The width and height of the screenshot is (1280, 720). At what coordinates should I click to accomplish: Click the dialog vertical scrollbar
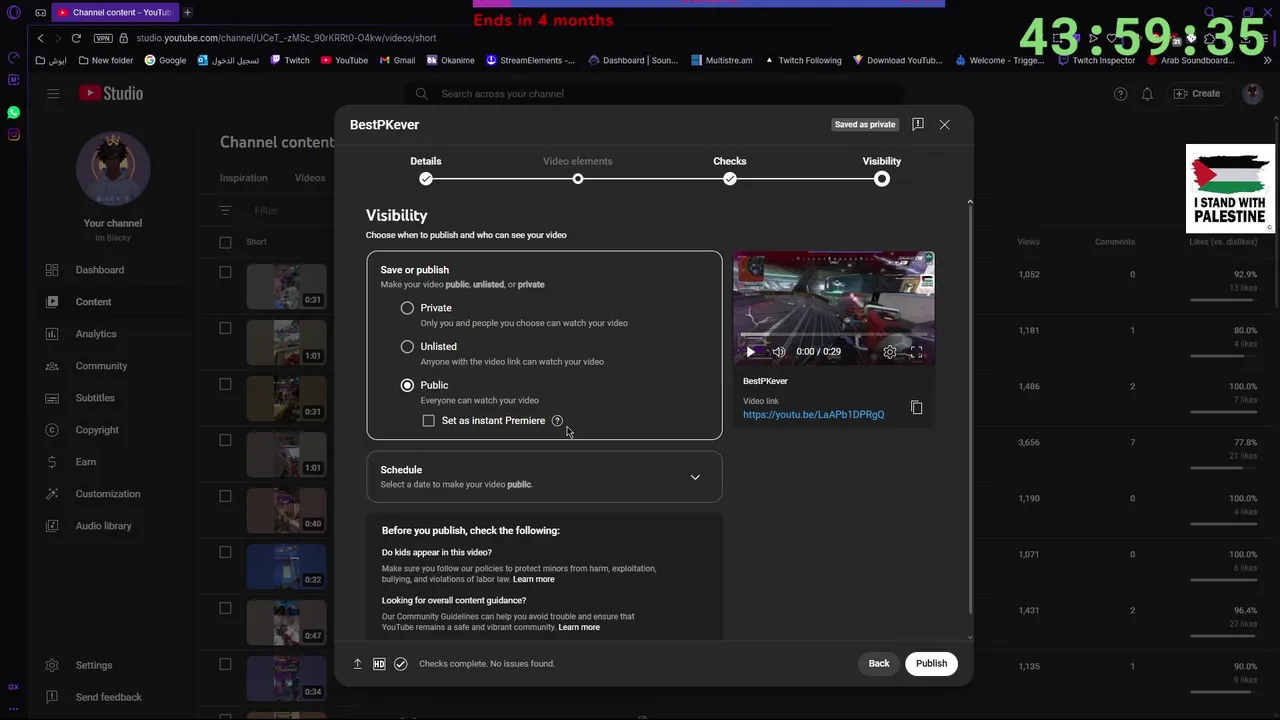pyautogui.click(x=969, y=410)
